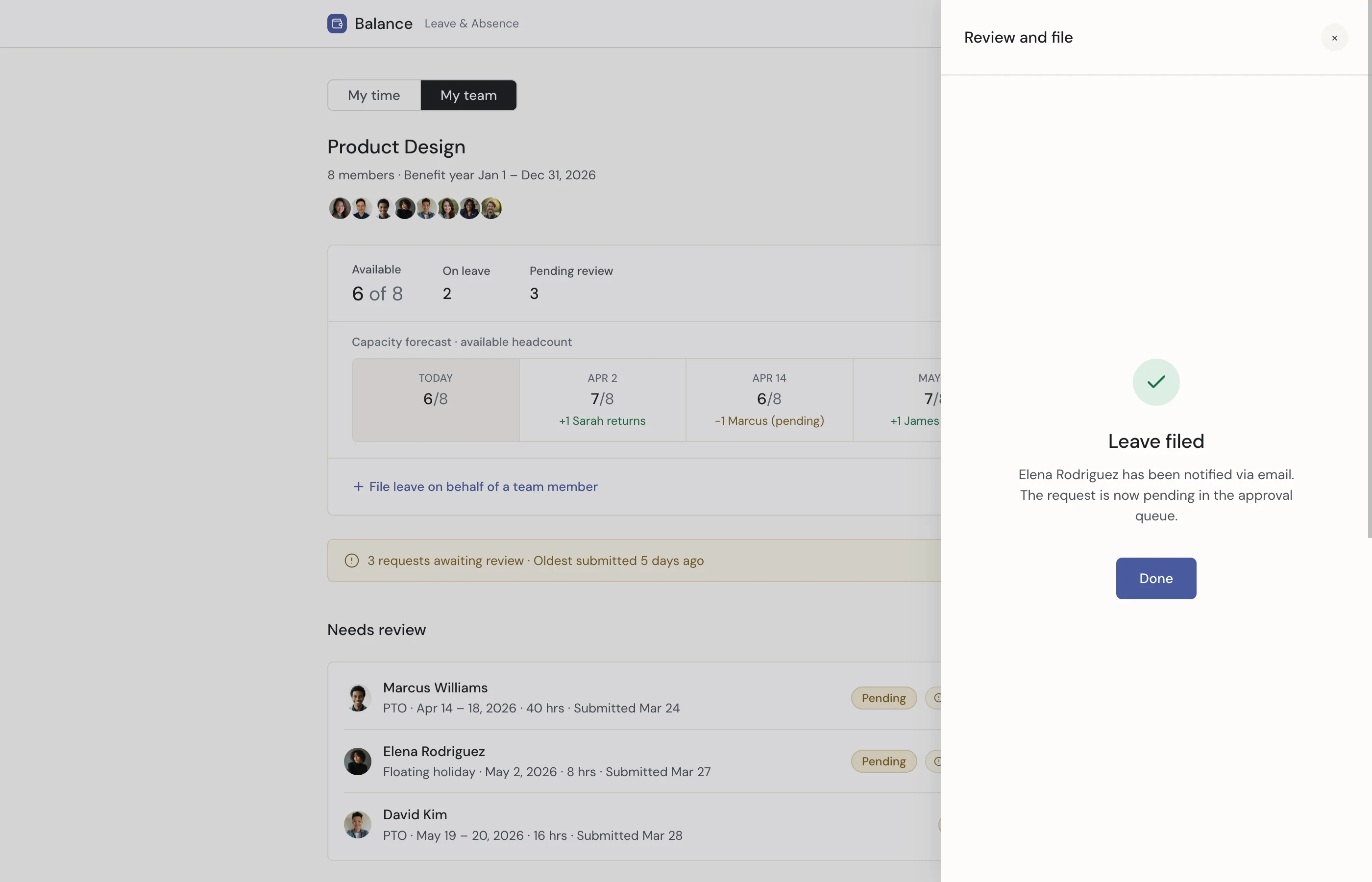Click File leave on behalf link

[x=483, y=486]
